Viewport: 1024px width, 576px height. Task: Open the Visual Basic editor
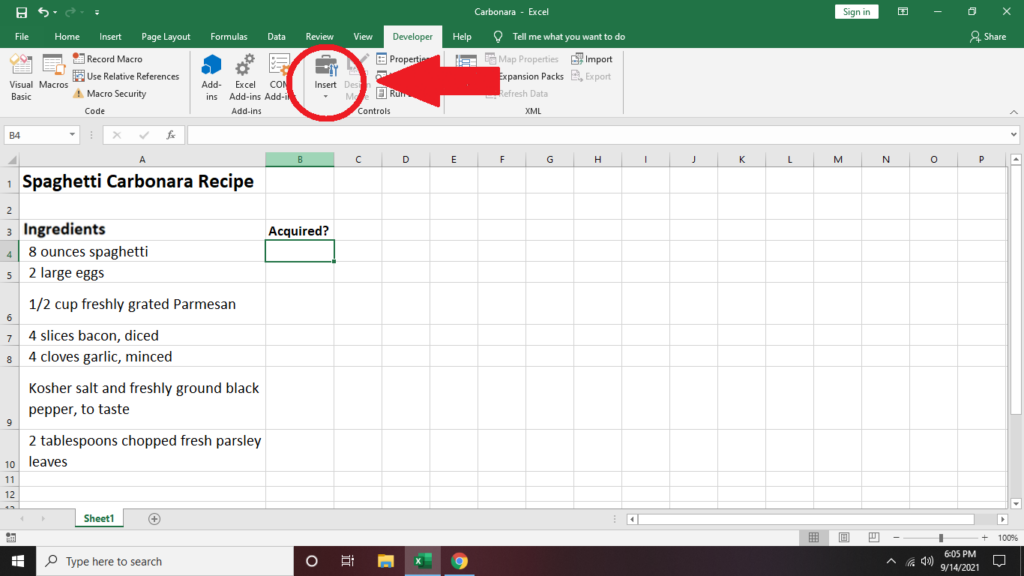[21, 75]
